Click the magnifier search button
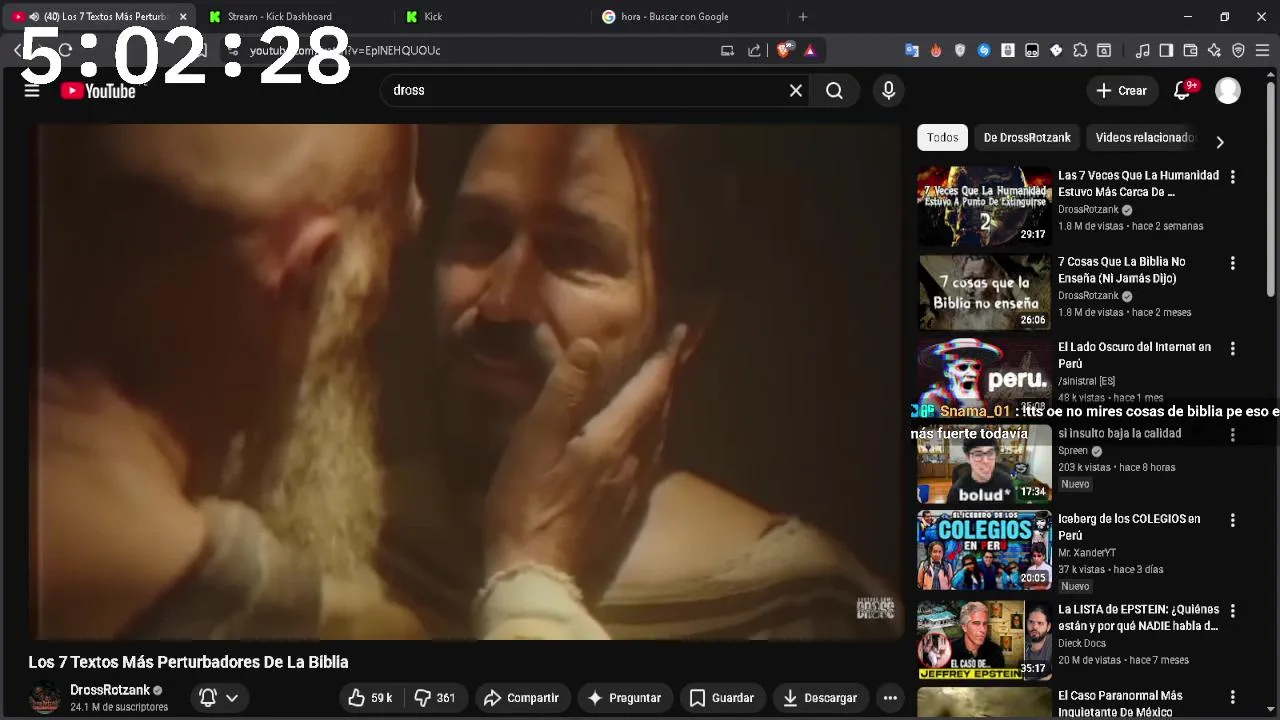Image resolution: width=1280 pixels, height=720 pixels. [834, 91]
